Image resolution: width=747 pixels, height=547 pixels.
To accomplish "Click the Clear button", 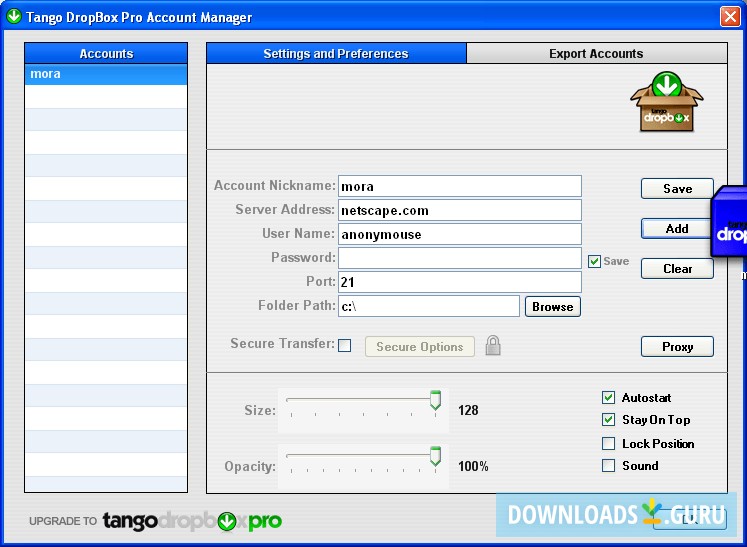I will pyautogui.click(x=677, y=269).
